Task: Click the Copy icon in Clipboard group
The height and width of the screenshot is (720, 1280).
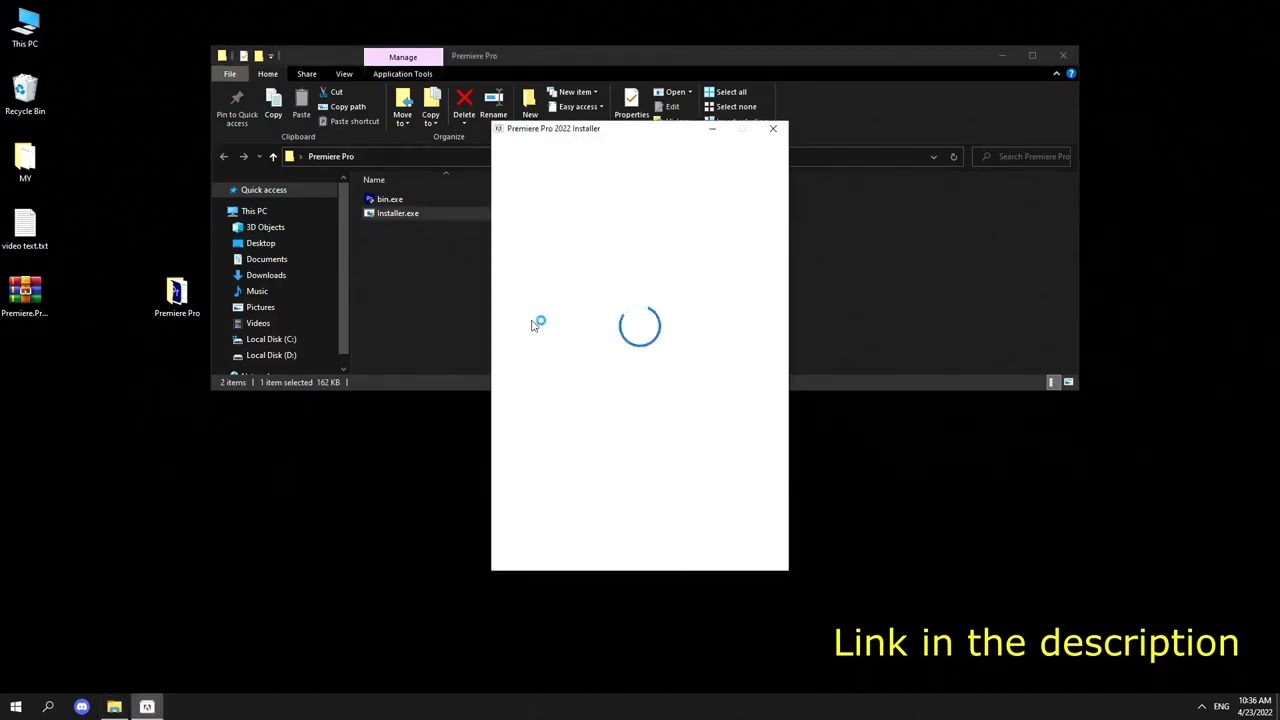Action: point(273,98)
